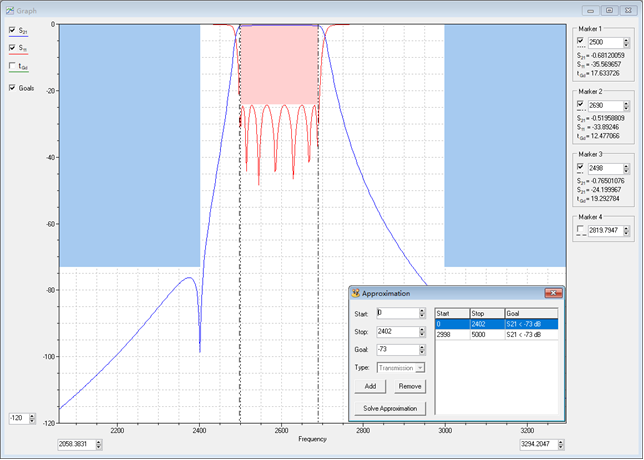The width and height of the screenshot is (644, 460).
Task: Click the Graph window title icon
Action: tap(8, 9)
